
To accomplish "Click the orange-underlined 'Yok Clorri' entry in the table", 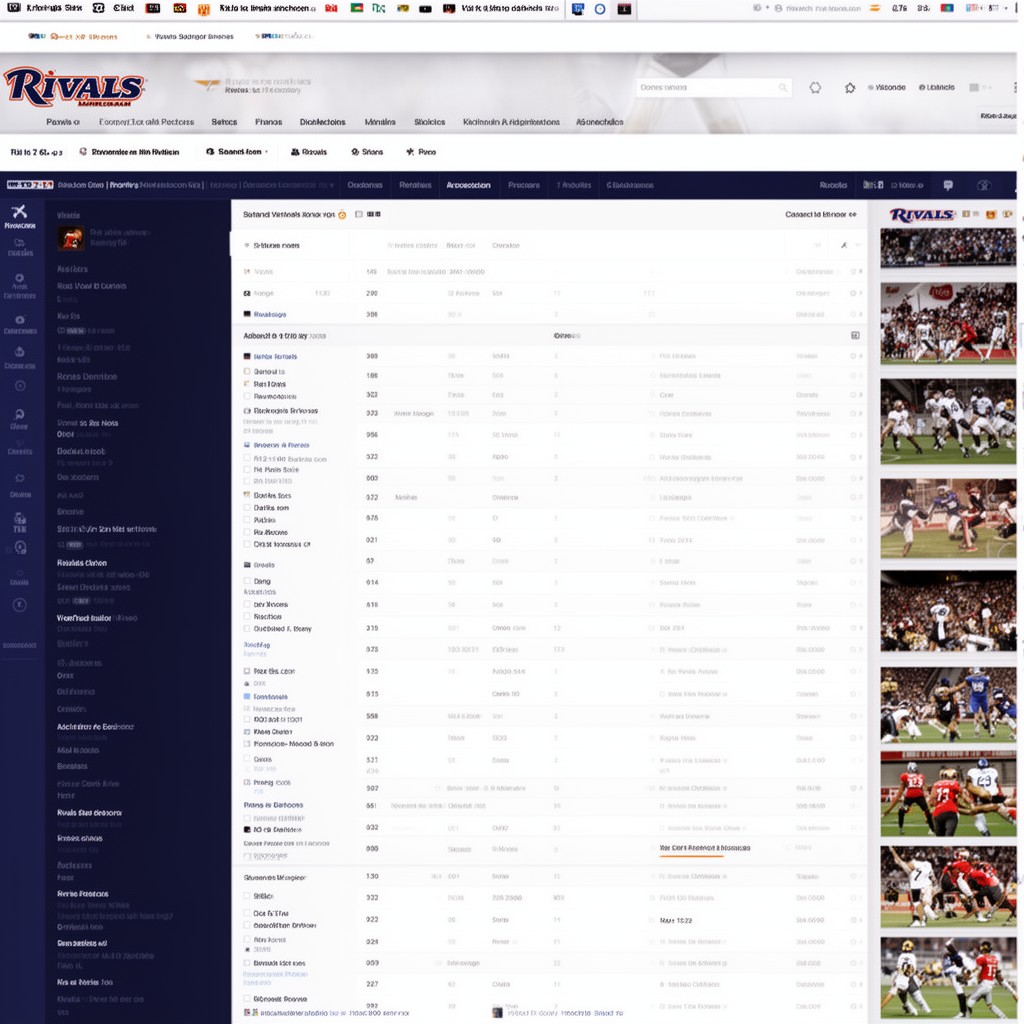I will point(705,848).
